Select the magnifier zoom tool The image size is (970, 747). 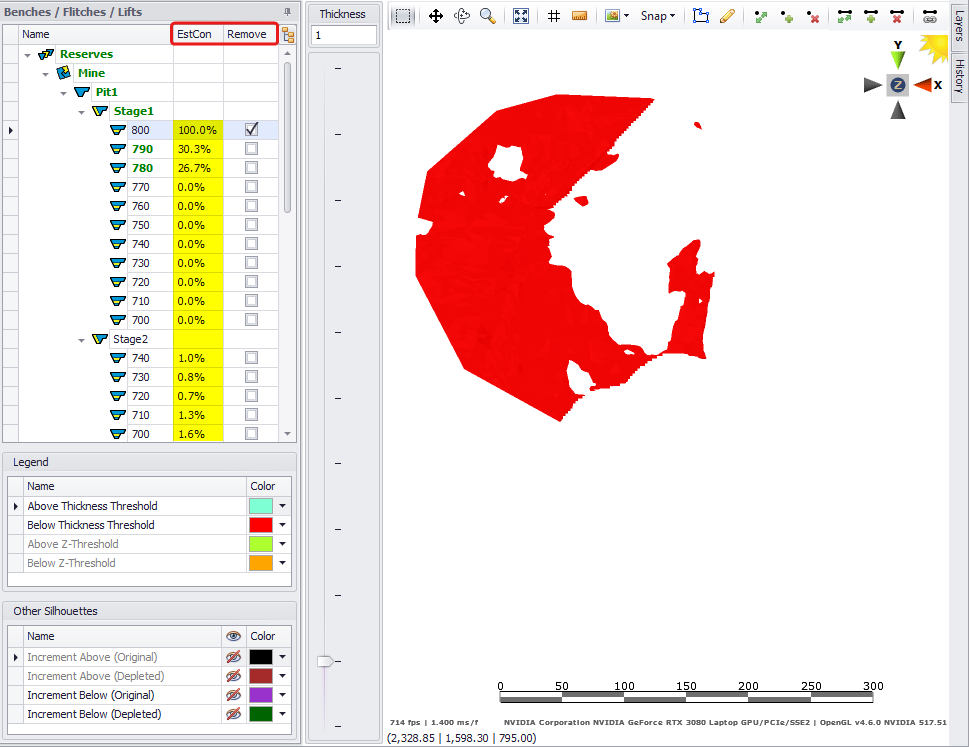click(x=487, y=16)
